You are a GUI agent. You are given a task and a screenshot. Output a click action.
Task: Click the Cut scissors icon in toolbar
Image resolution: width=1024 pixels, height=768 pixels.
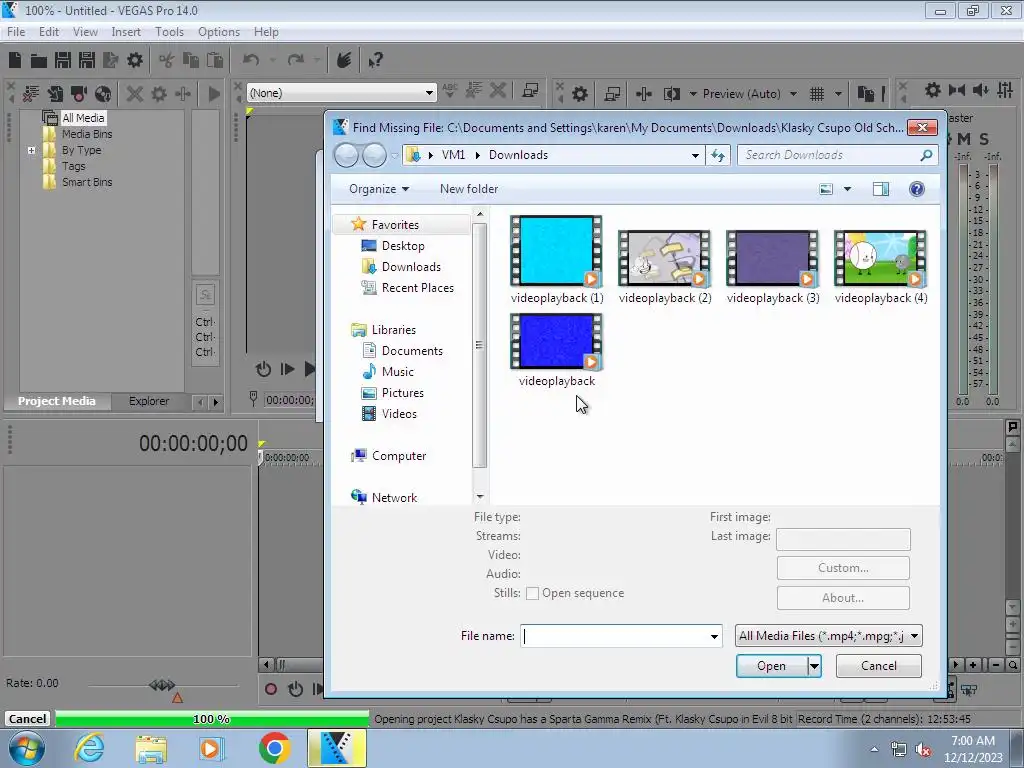[x=167, y=60]
